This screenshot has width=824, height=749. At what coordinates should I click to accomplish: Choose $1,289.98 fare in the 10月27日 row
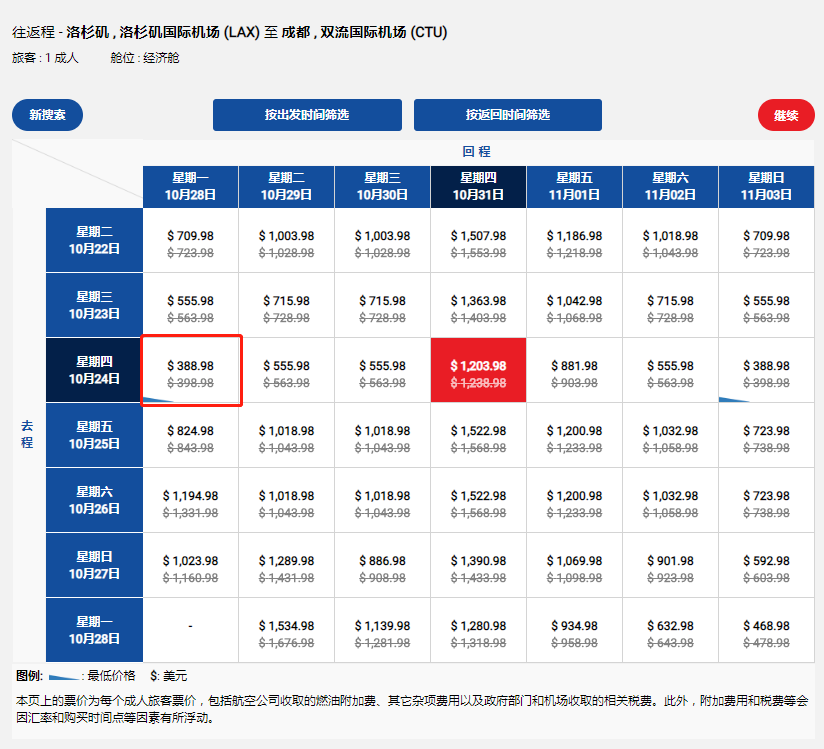click(x=286, y=565)
